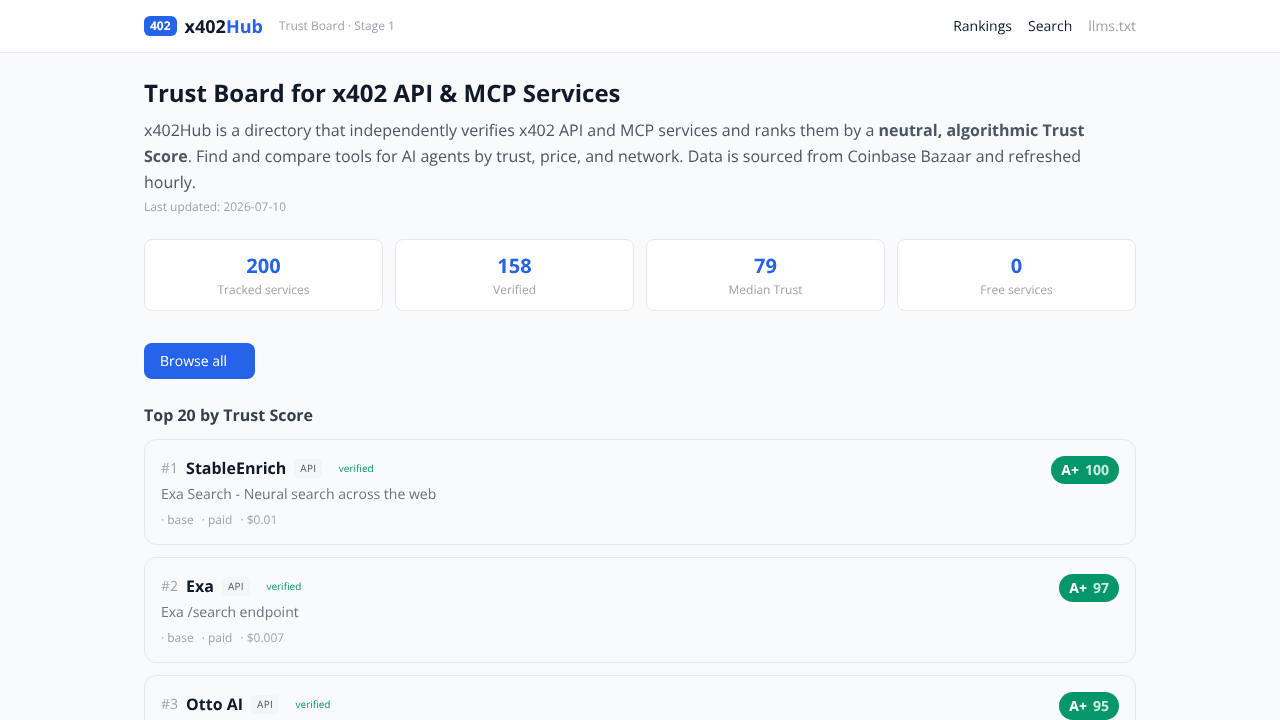Click the API tag next to StableEnrich
Screen dimensions: 1280x720
point(308,468)
